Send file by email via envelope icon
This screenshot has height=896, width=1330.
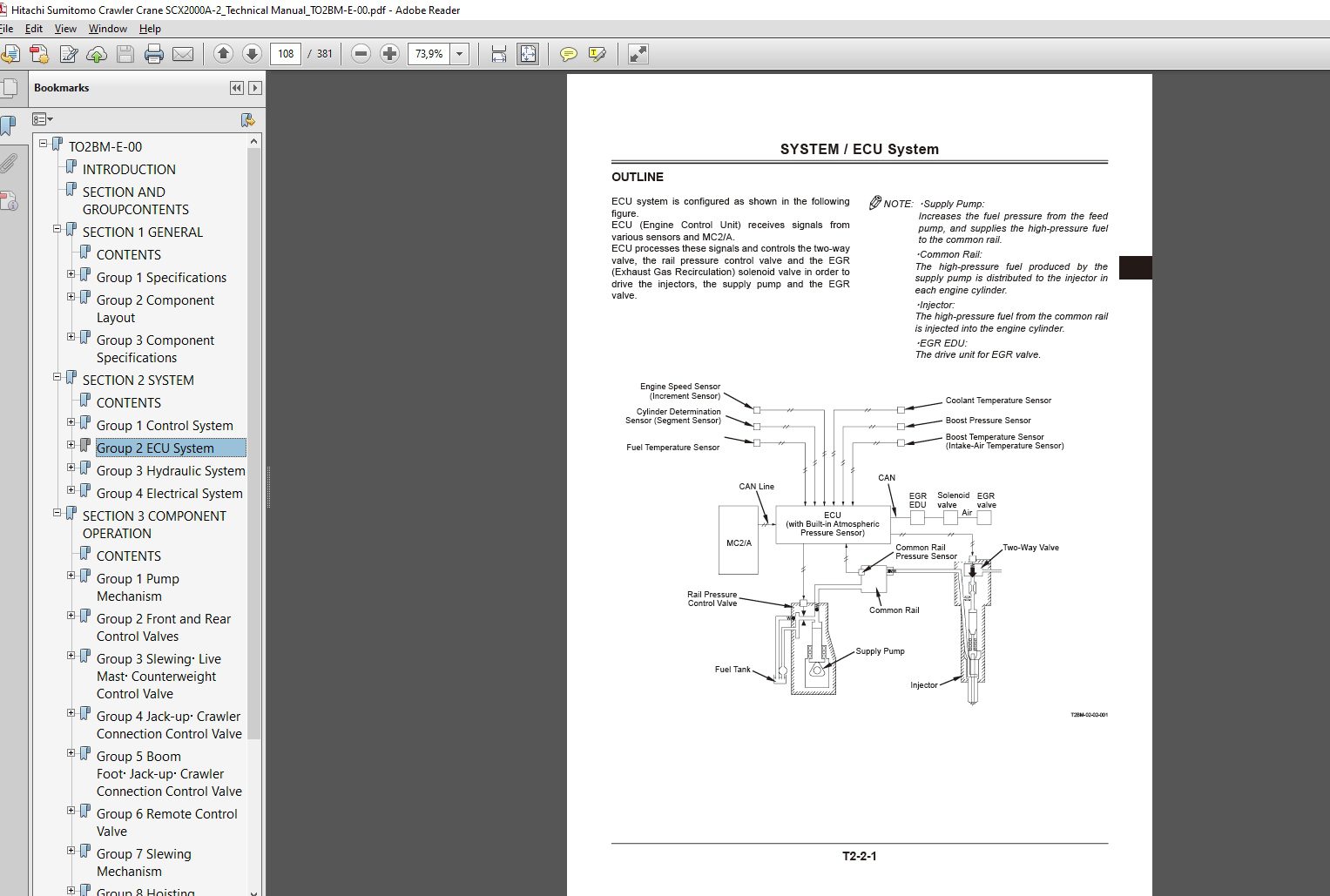(x=183, y=54)
